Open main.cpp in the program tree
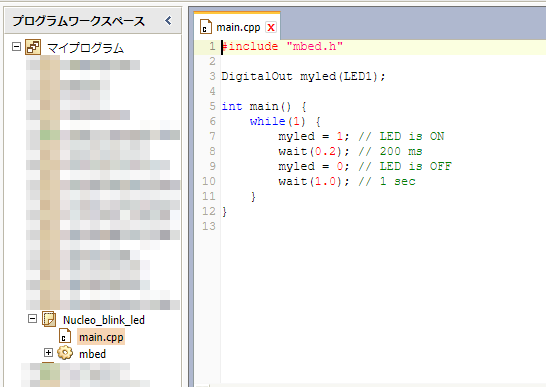The image size is (546, 387). tap(101, 337)
